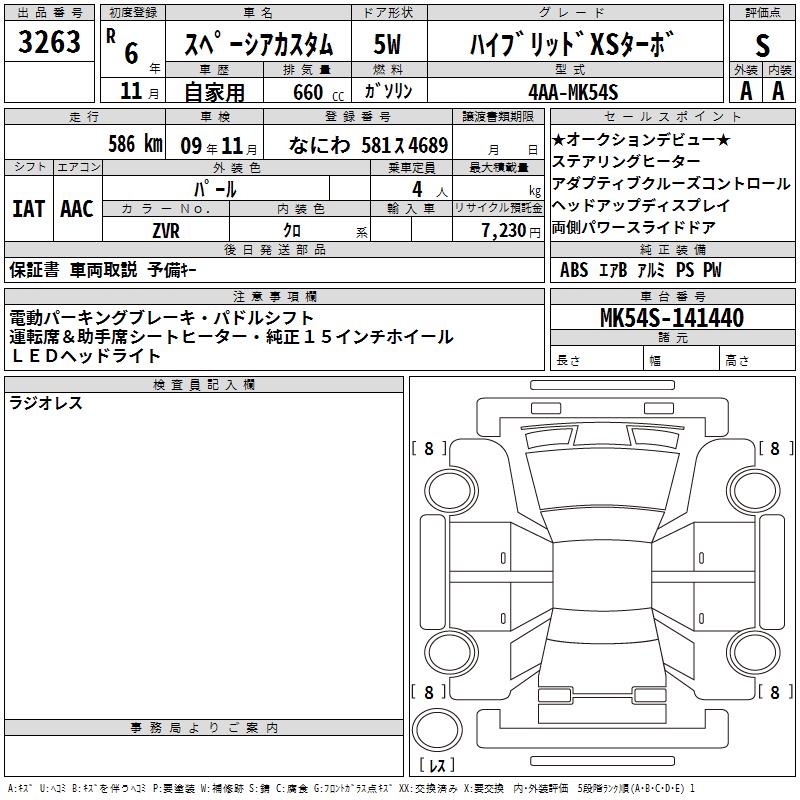This screenshot has height=800, width=800.
Task: Click the displacement value "660 cc"
Action: tap(318, 93)
